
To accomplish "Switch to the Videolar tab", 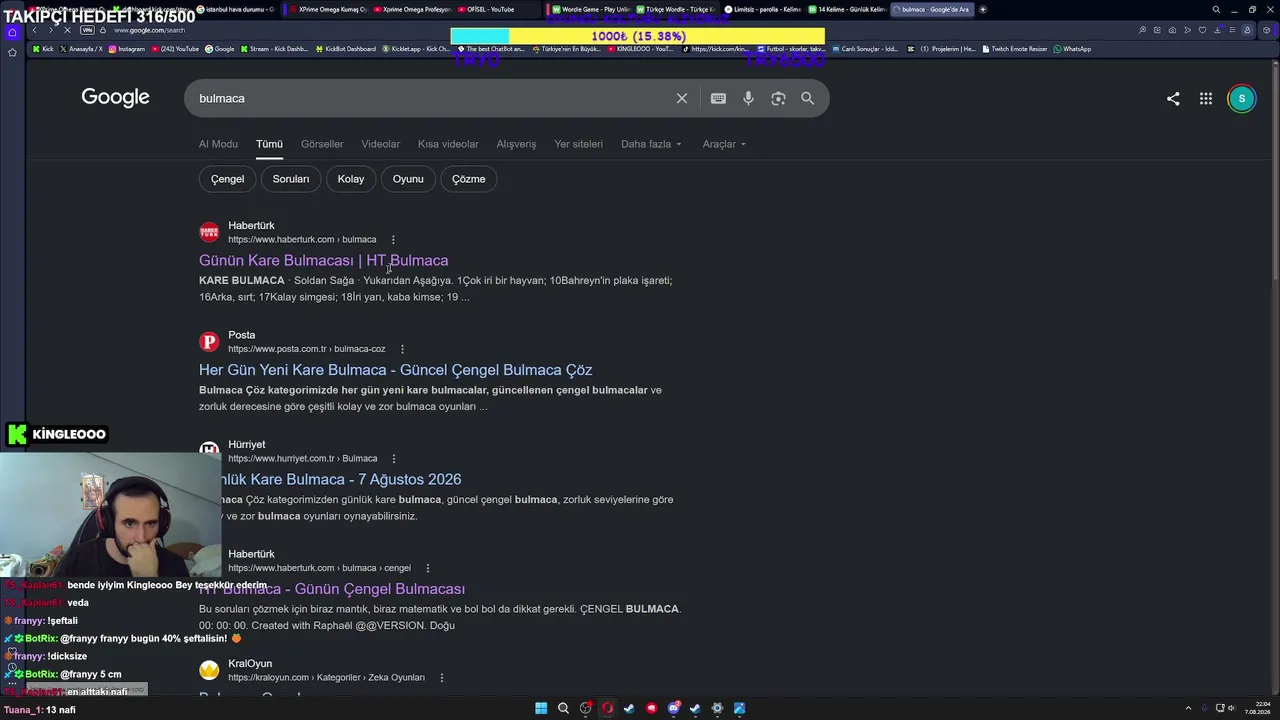I will pyautogui.click(x=380, y=144).
